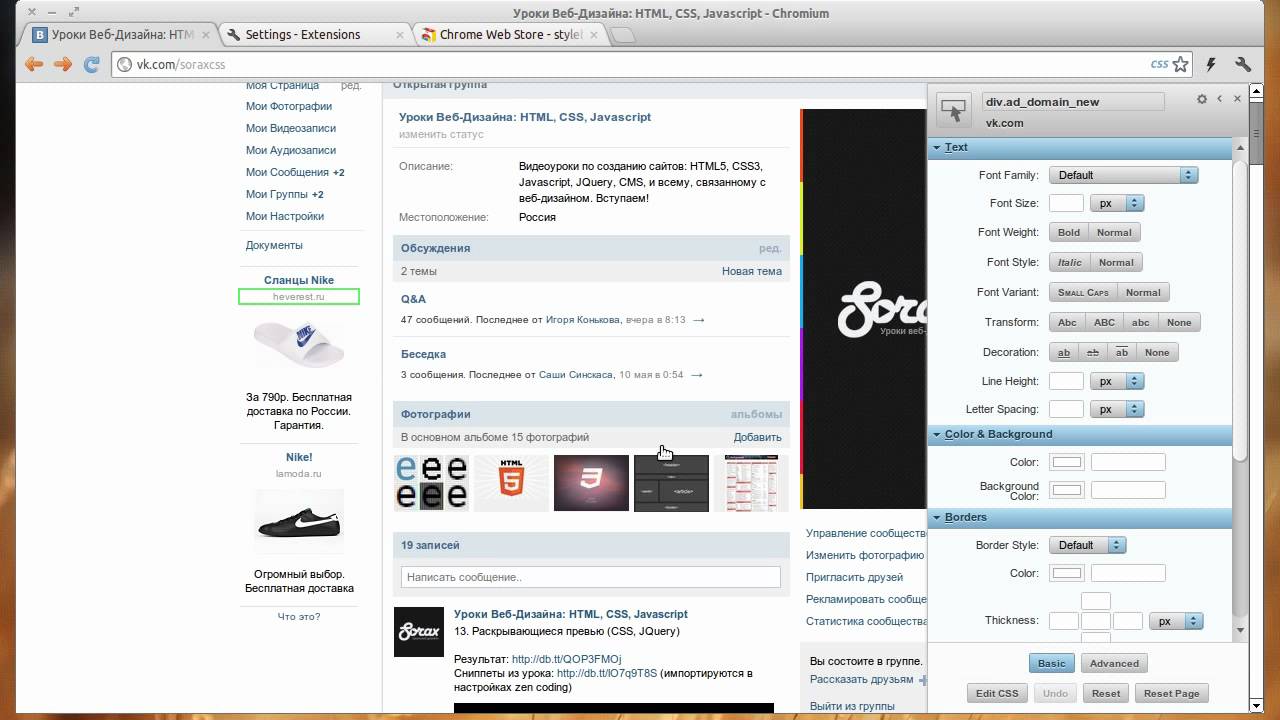Open Thickness unit px dropdown
Viewport: 1280px width, 720px height.
click(x=1175, y=621)
